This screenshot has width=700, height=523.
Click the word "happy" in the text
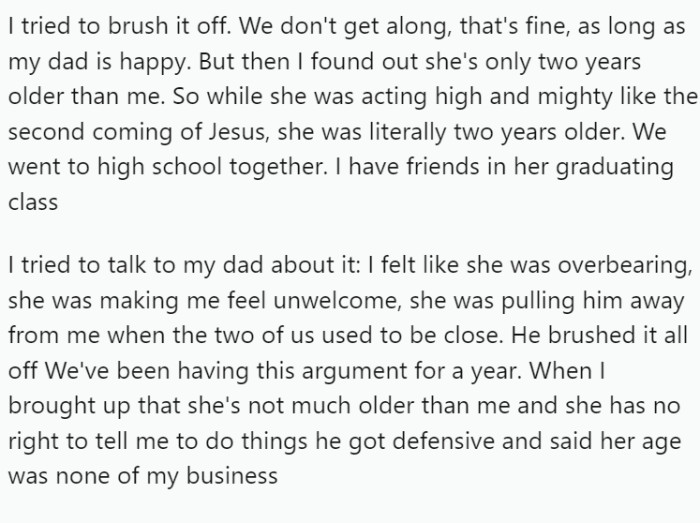click(x=160, y=61)
